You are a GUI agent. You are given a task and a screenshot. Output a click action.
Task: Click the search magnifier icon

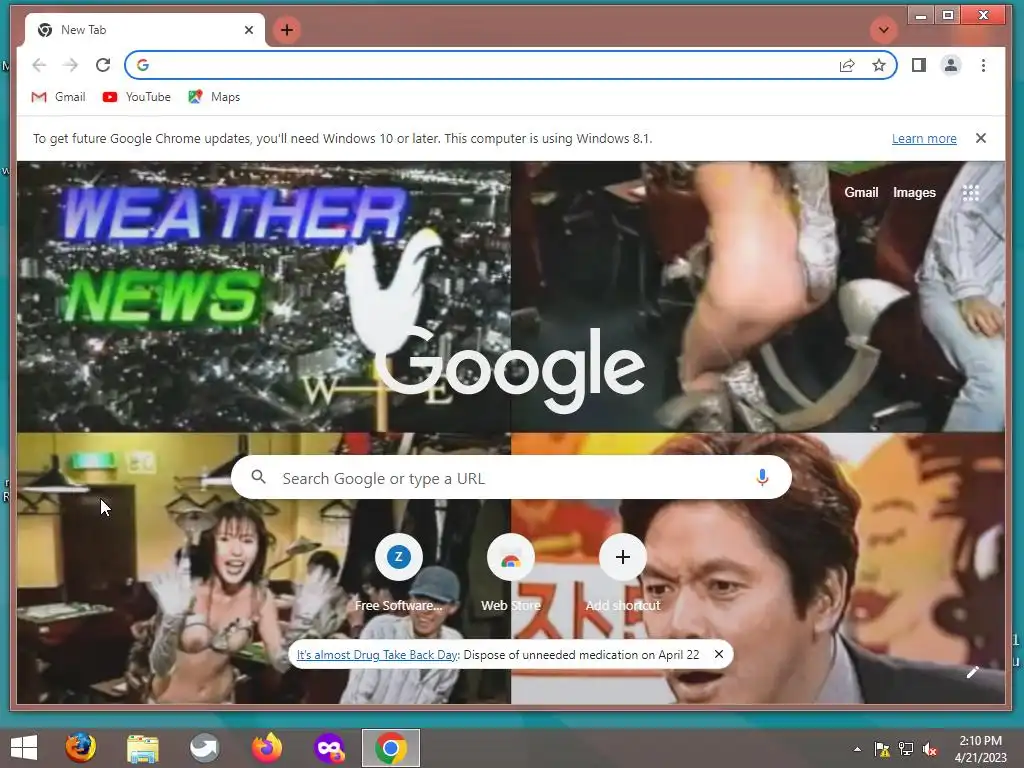259,477
